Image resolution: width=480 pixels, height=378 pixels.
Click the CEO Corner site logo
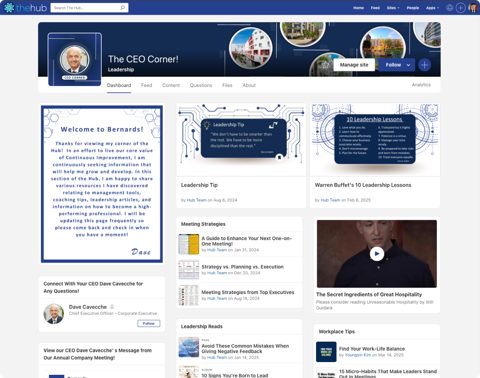tap(75, 59)
